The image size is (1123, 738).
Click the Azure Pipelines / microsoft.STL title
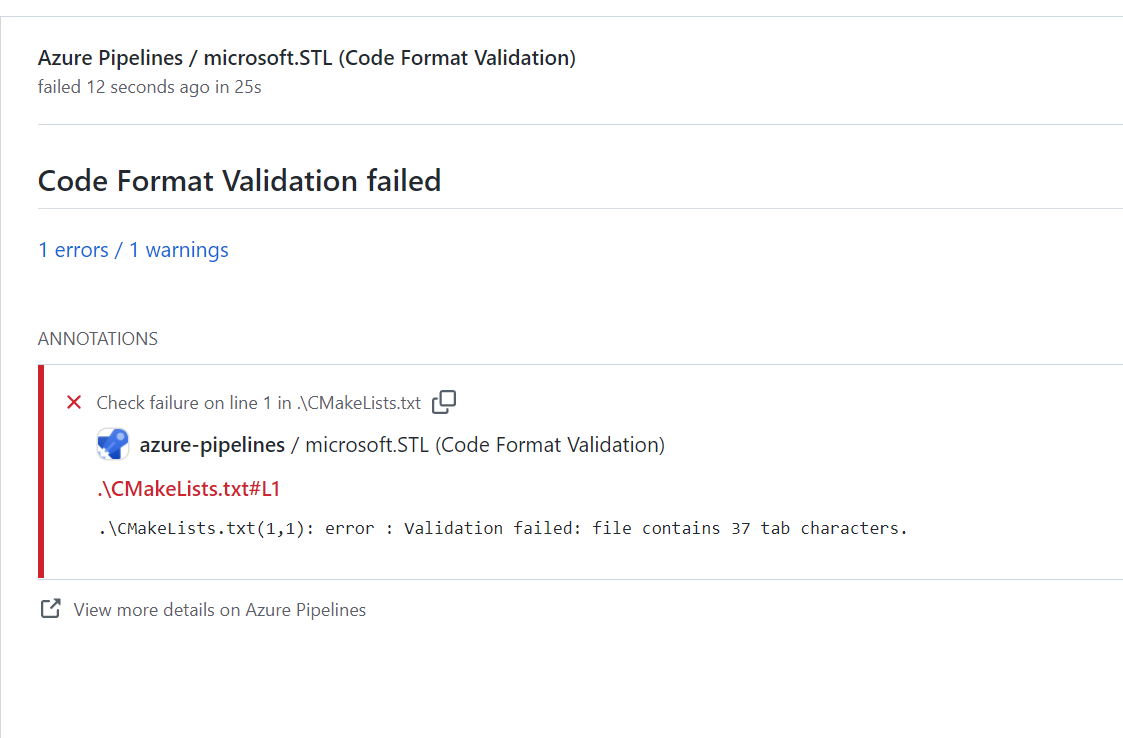306,58
